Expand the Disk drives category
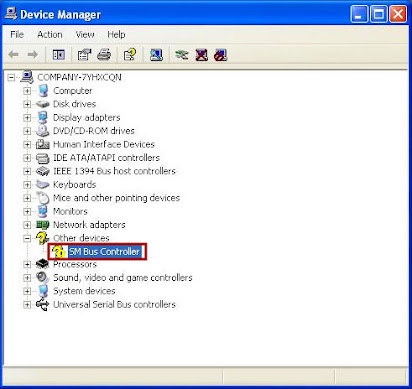The width and height of the screenshot is (412, 389). tap(27, 104)
